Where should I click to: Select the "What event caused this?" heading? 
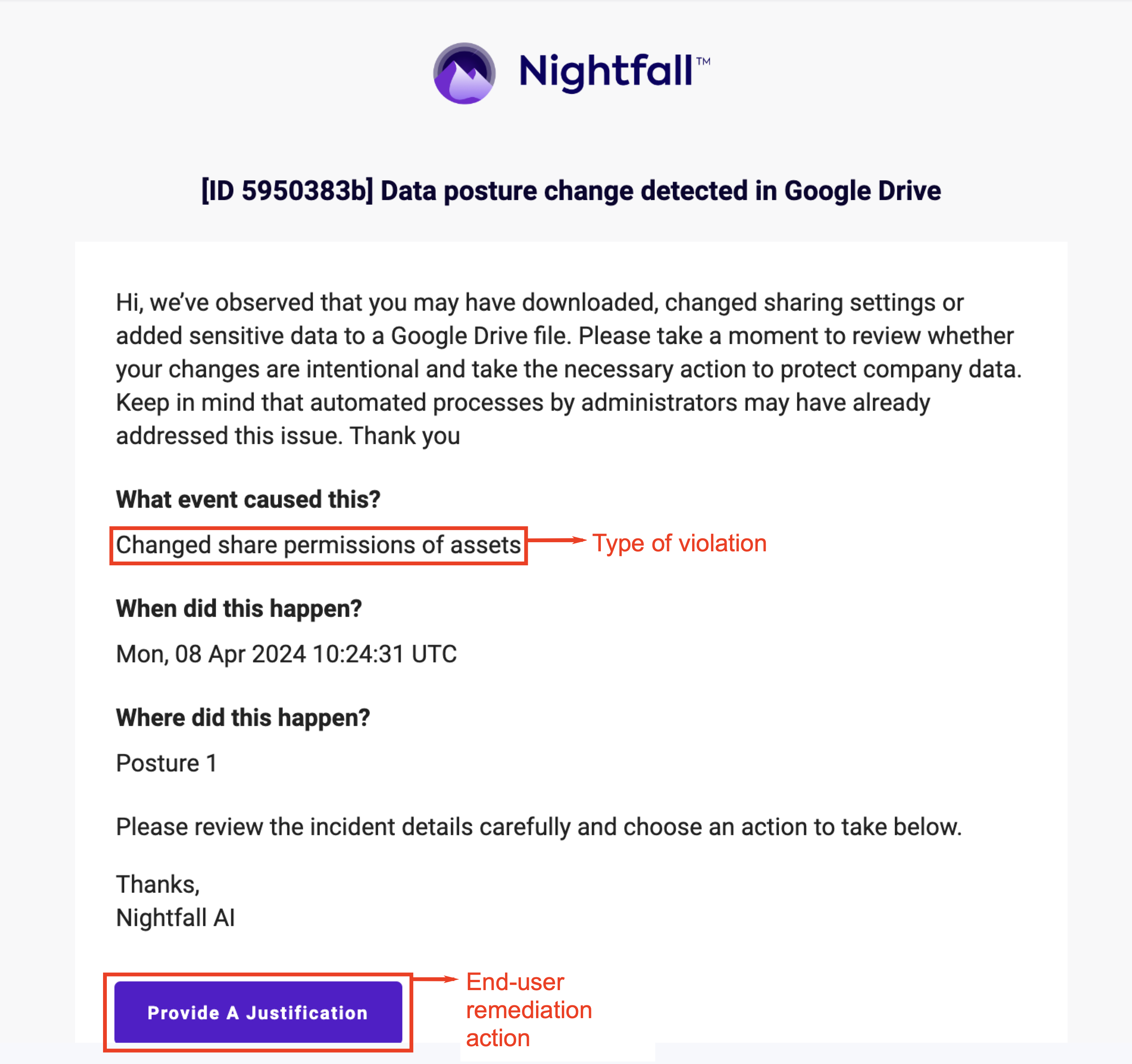click(248, 499)
